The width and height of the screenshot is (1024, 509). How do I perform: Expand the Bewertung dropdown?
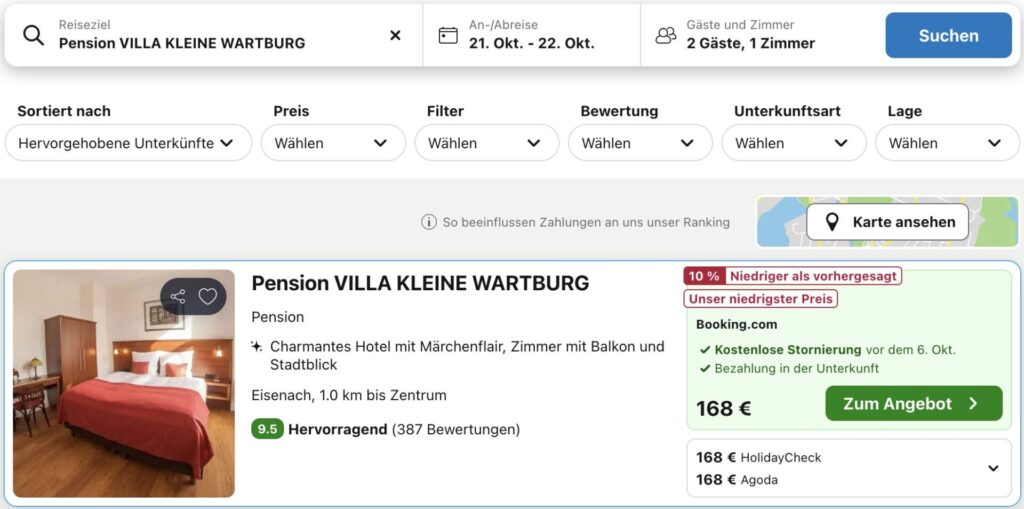640,143
